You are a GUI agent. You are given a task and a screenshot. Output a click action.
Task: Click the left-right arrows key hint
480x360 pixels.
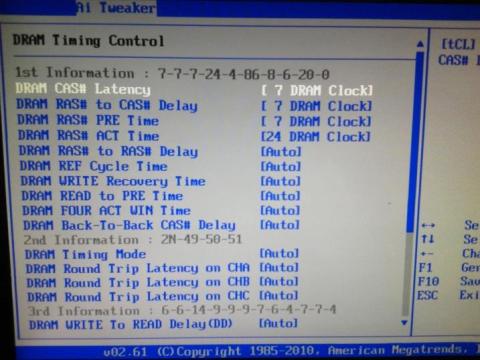click(x=428, y=226)
